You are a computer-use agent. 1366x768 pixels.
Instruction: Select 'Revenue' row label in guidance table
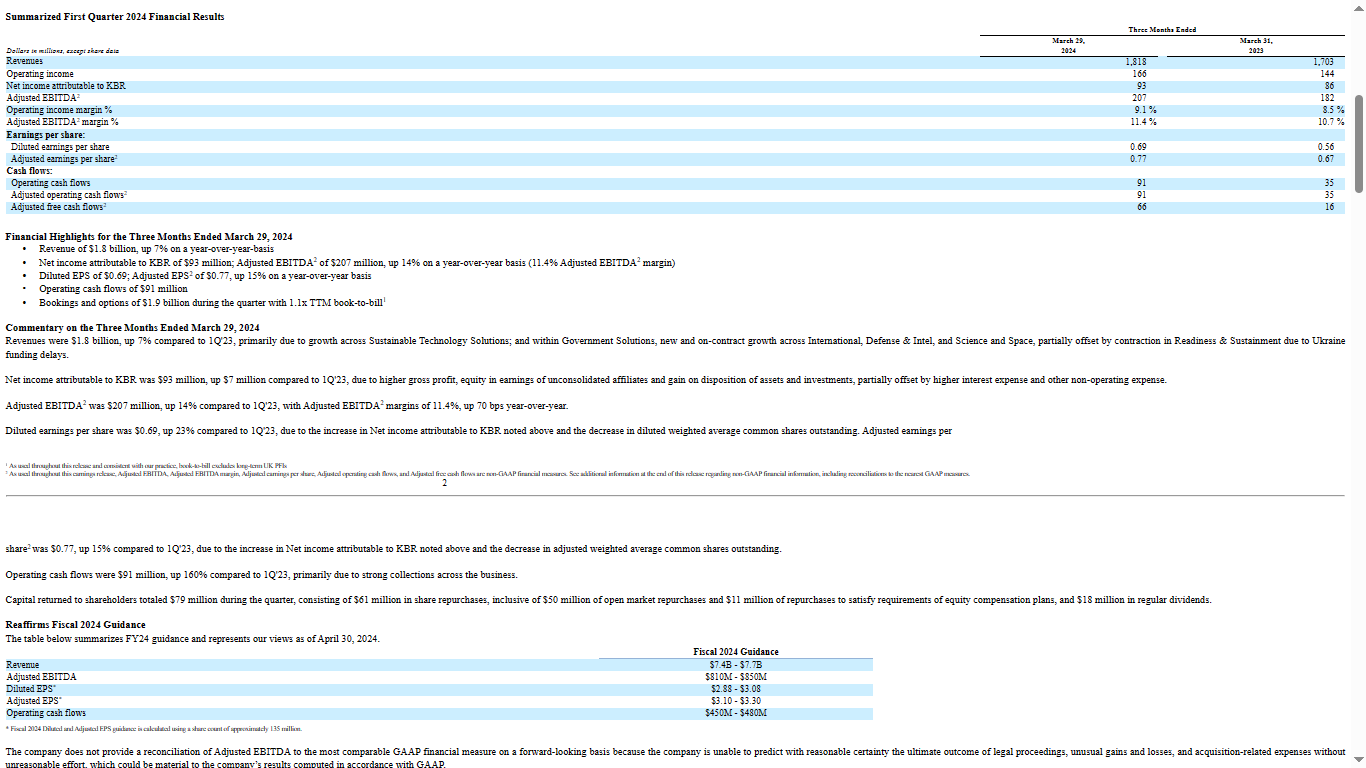pos(23,665)
